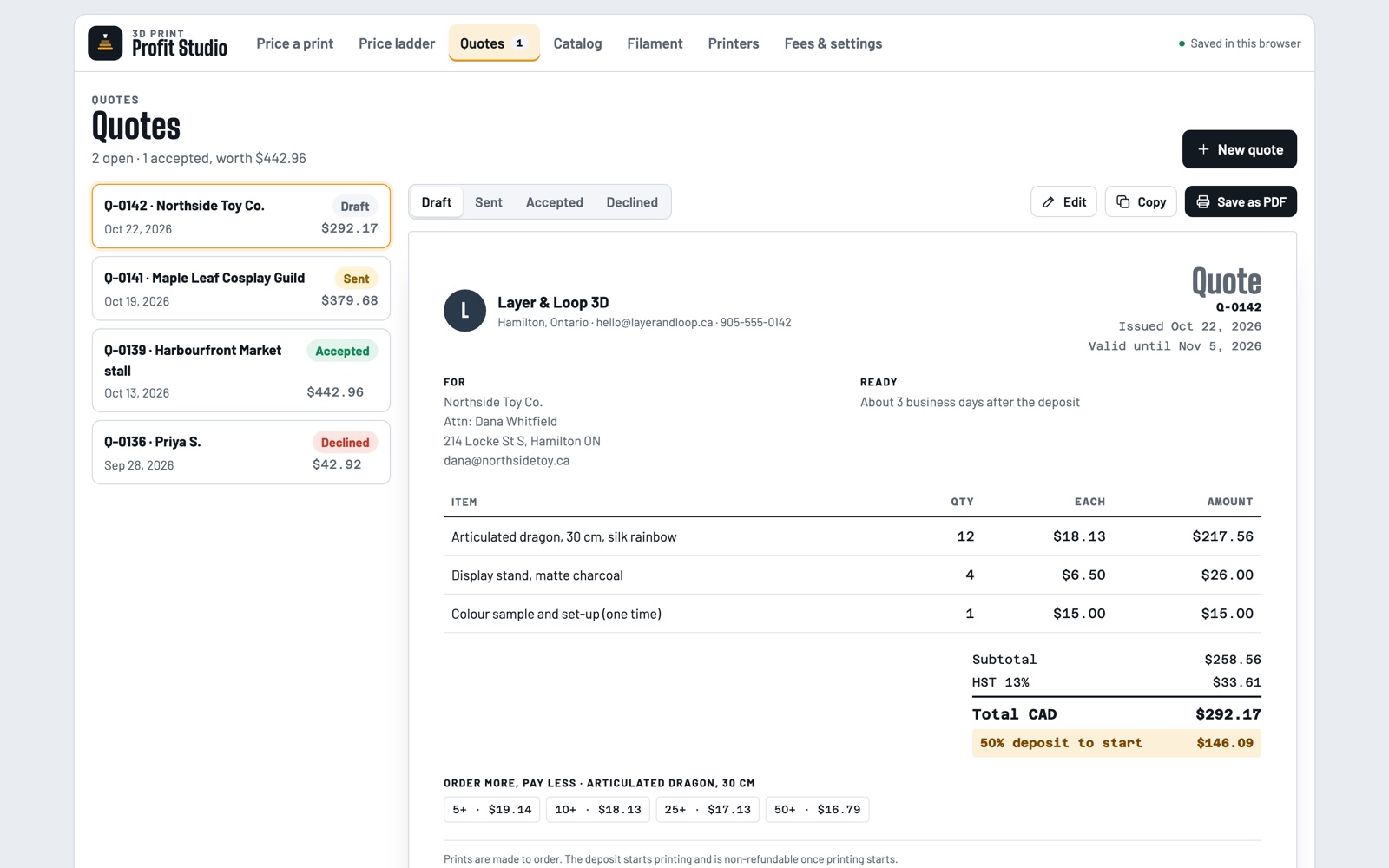The width and height of the screenshot is (1389, 868).
Task: Mark the quote as Accepted
Action: pyautogui.click(x=554, y=202)
